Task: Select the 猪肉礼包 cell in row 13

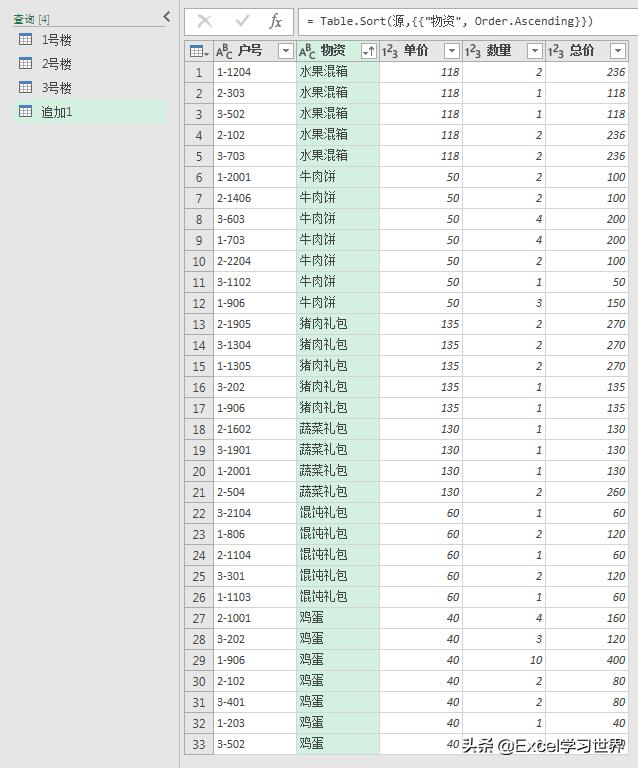Action: pyautogui.click(x=338, y=324)
